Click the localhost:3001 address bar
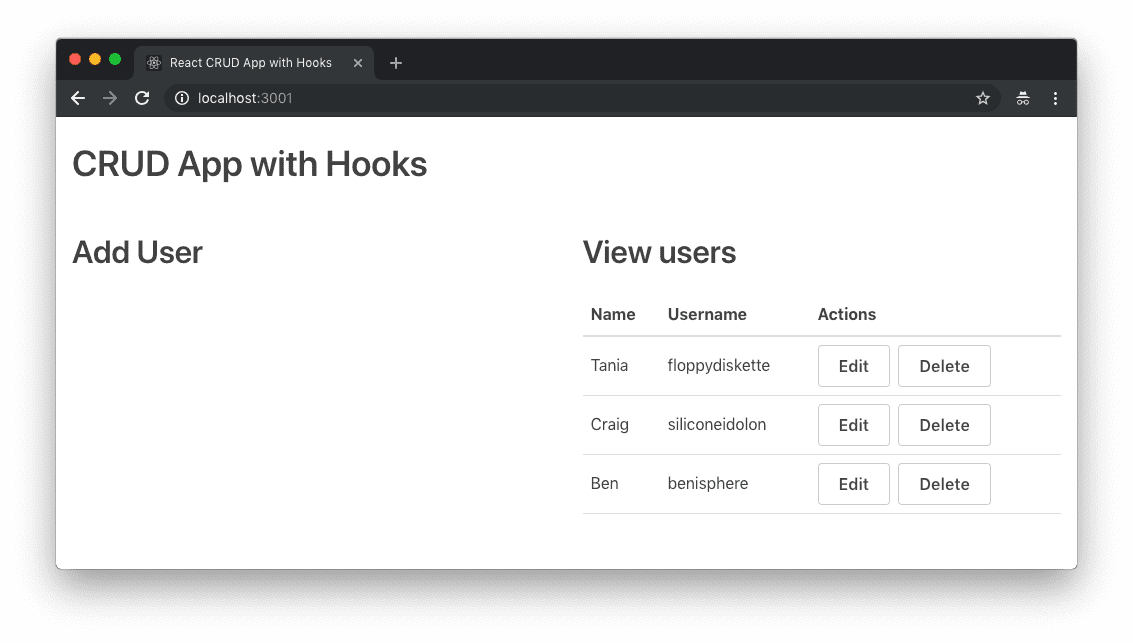The width and height of the screenshot is (1133, 643). tap(500, 98)
